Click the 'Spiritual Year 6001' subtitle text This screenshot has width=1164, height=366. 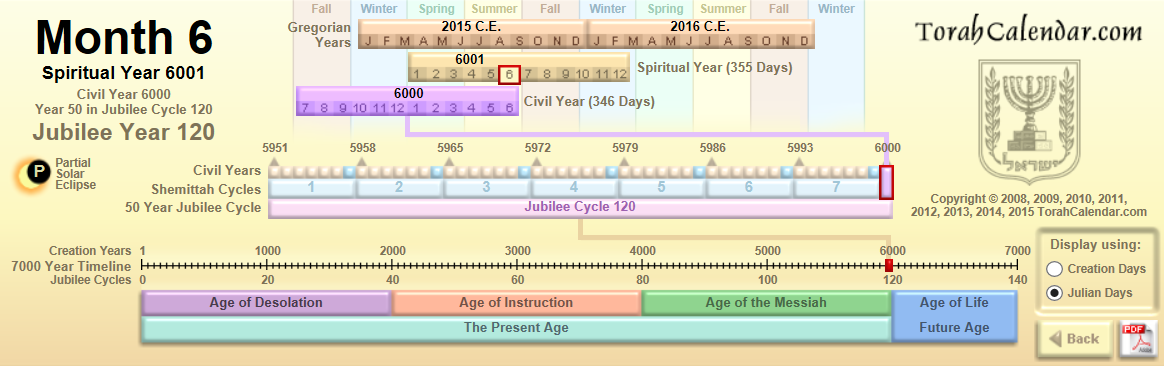[123, 73]
